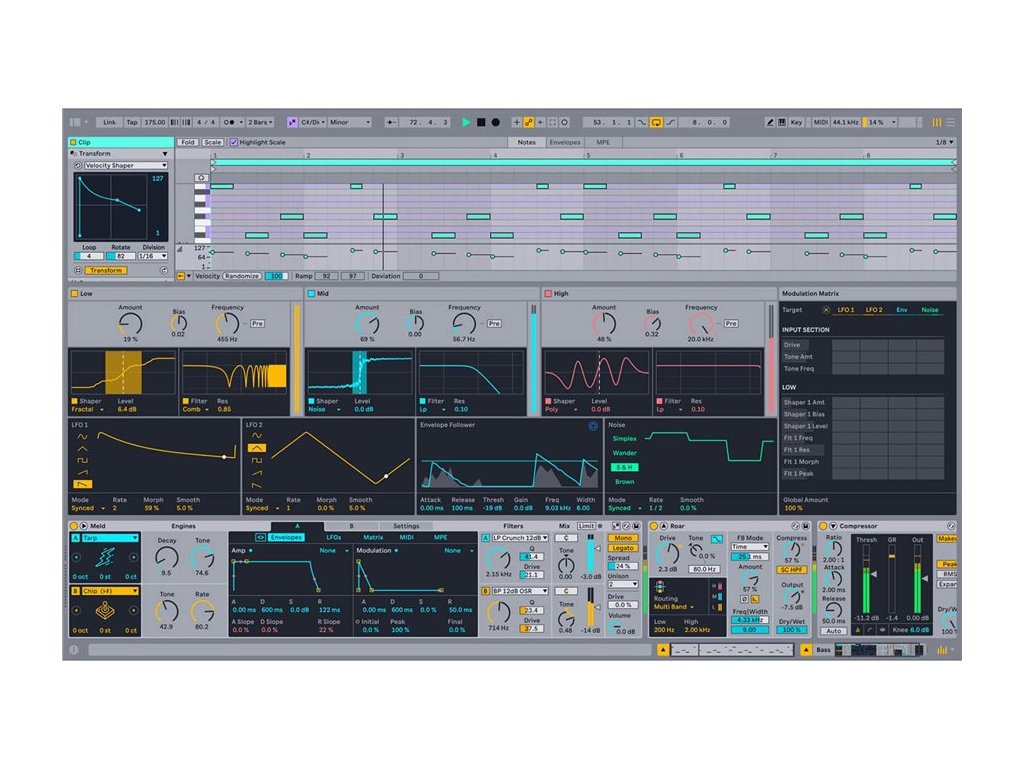
Task: Click the Randomize velocity button
Action: 242,276
